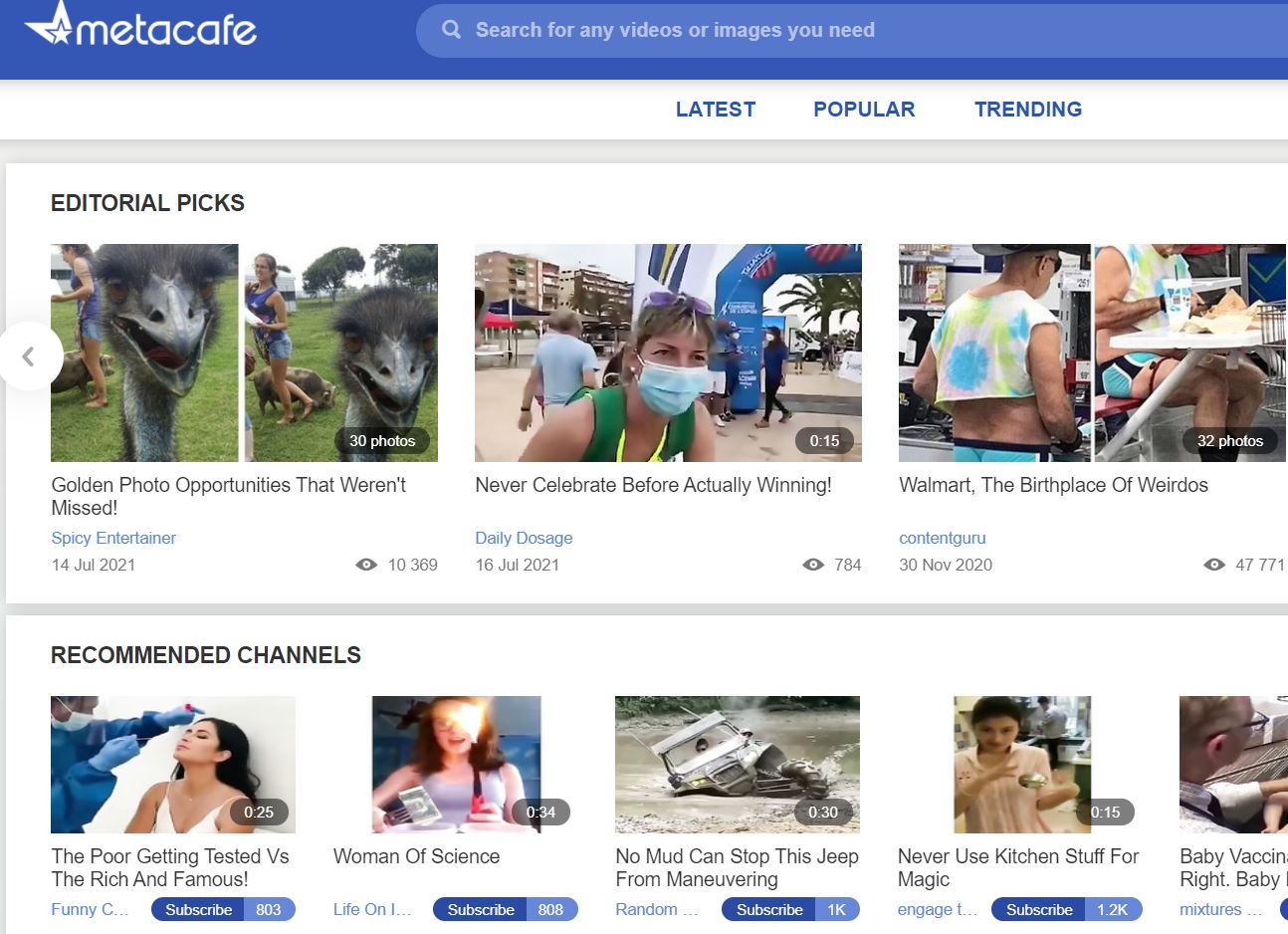The height and width of the screenshot is (934, 1288).
Task: Open the Jeep in mud thumbnail
Action: point(738,765)
